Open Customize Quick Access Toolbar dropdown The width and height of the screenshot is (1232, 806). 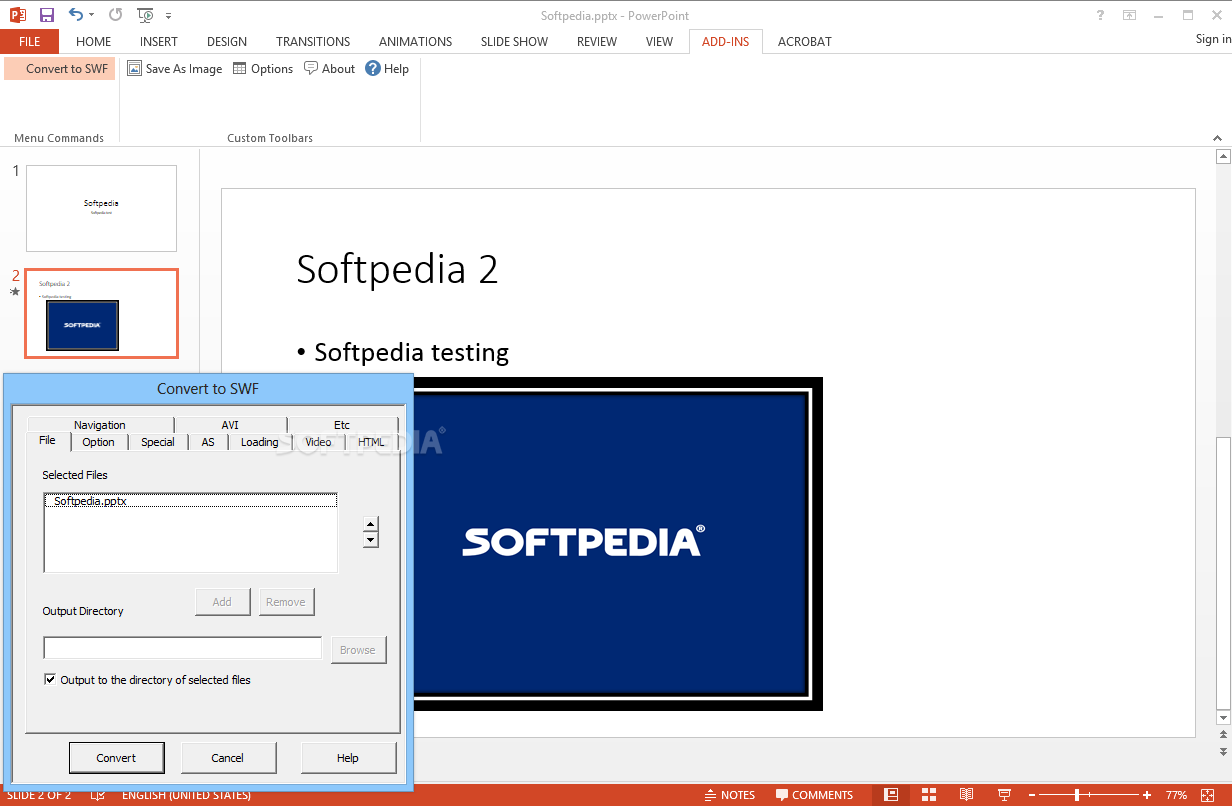coord(168,16)
